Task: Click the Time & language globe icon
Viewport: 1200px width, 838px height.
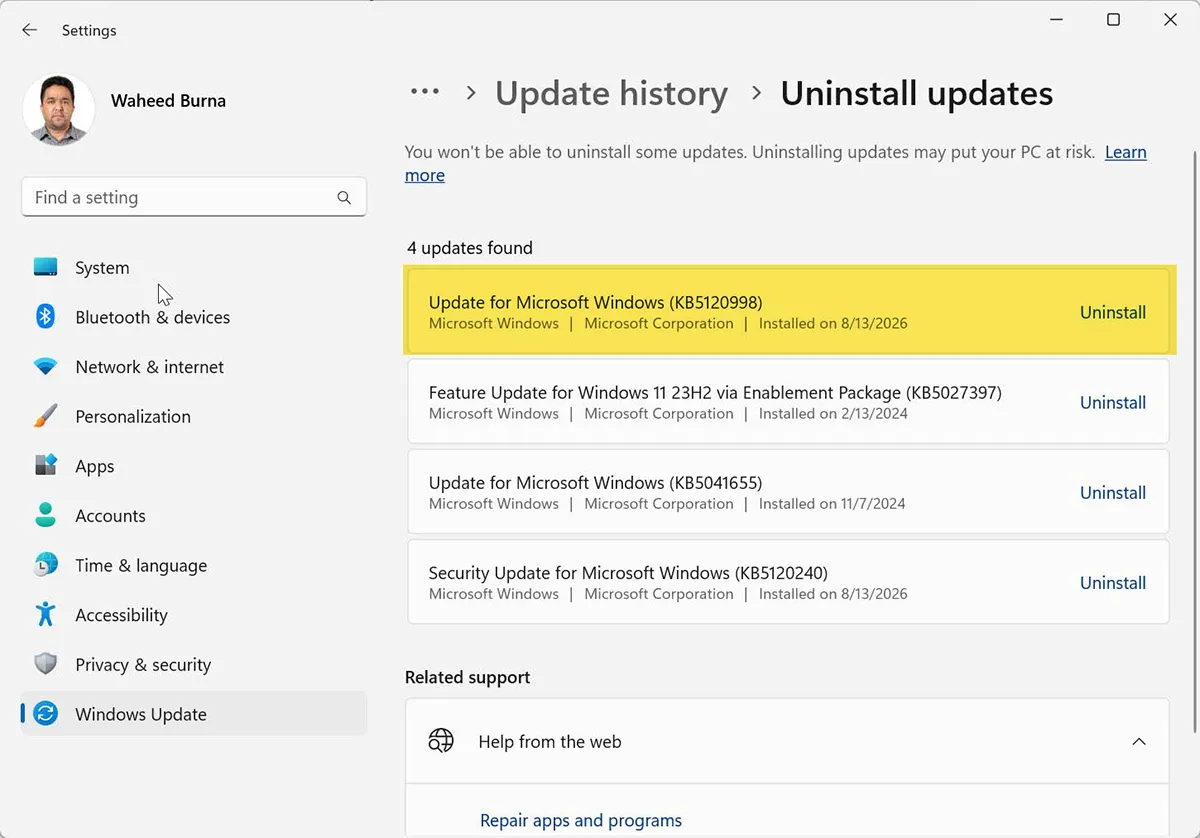Action: [x=45, y=565]
